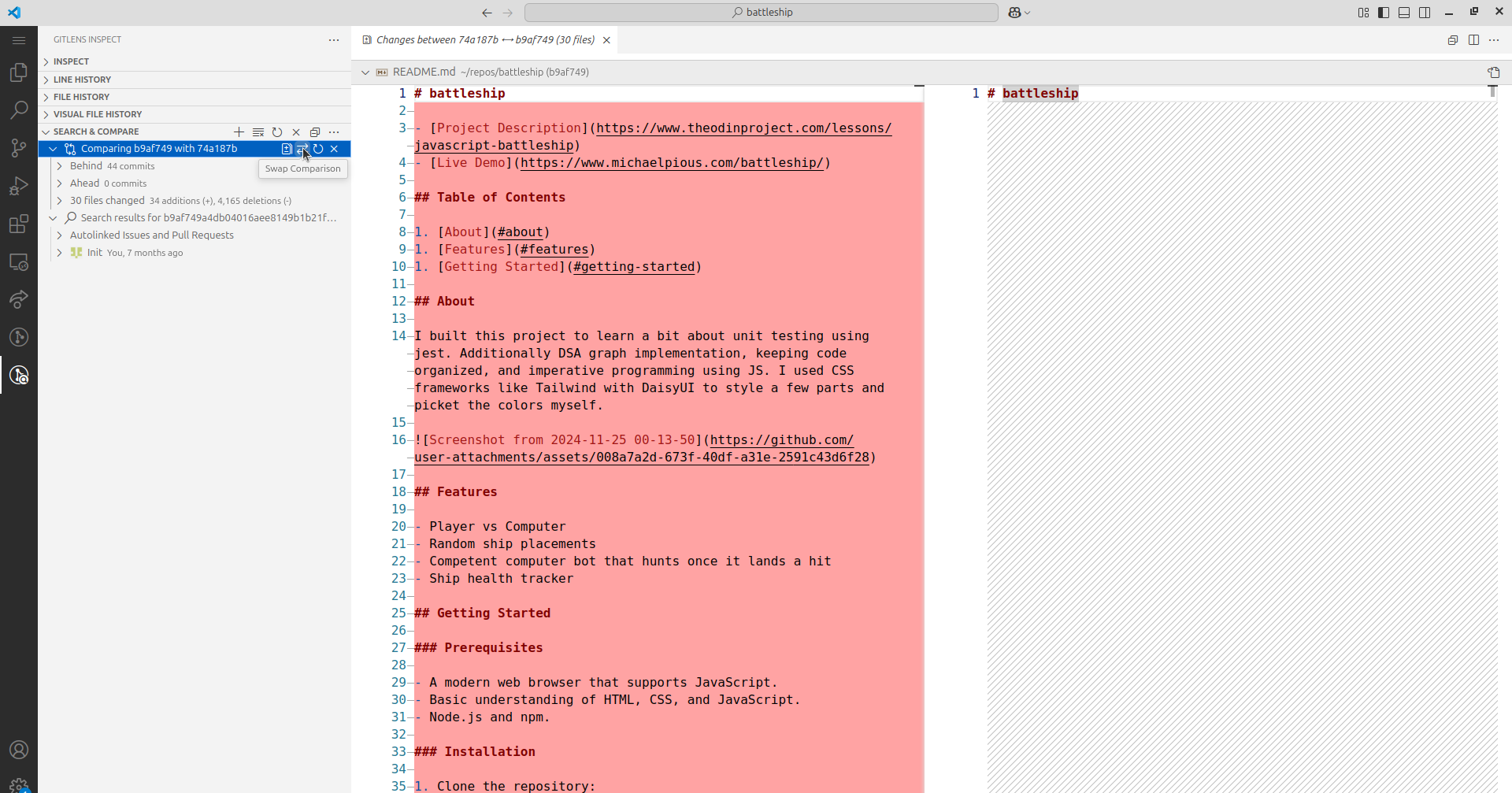Open the hamburger application menu
The width and height of the screenshot is (1512, 793).
coord(19,40)
